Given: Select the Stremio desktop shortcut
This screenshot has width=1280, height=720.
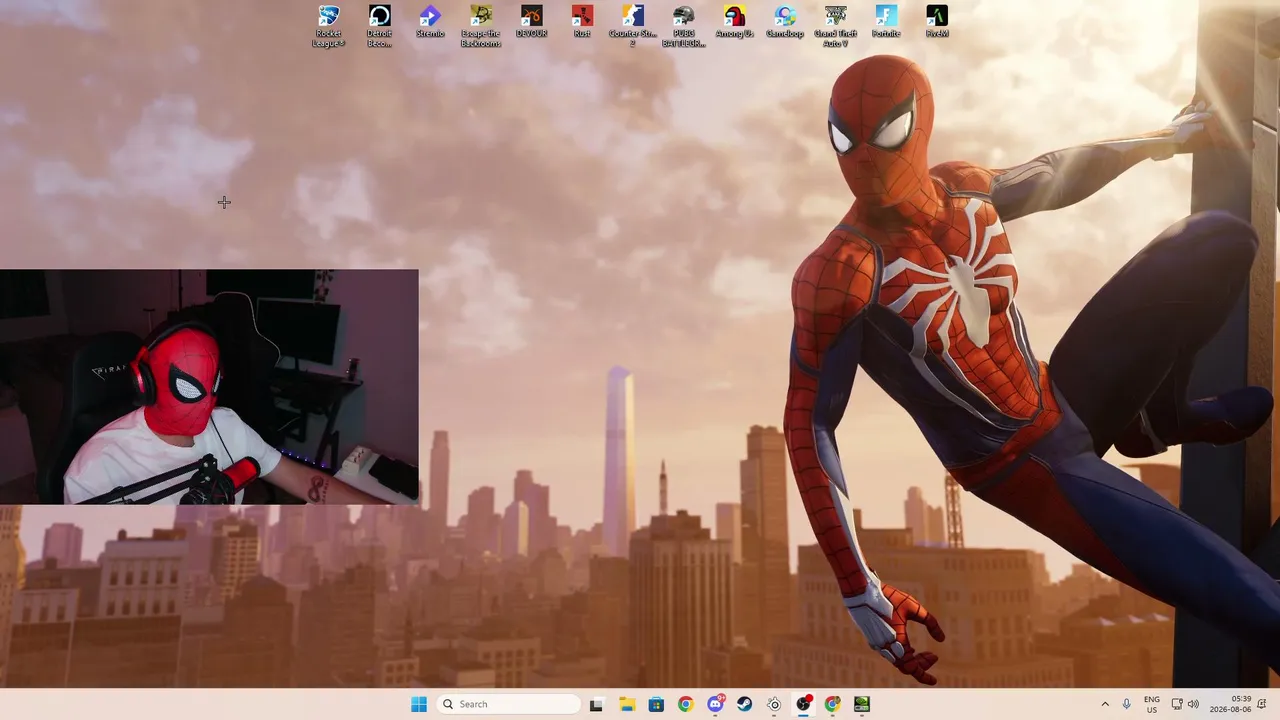Looking at the screenshot, I should click(430, 22).
